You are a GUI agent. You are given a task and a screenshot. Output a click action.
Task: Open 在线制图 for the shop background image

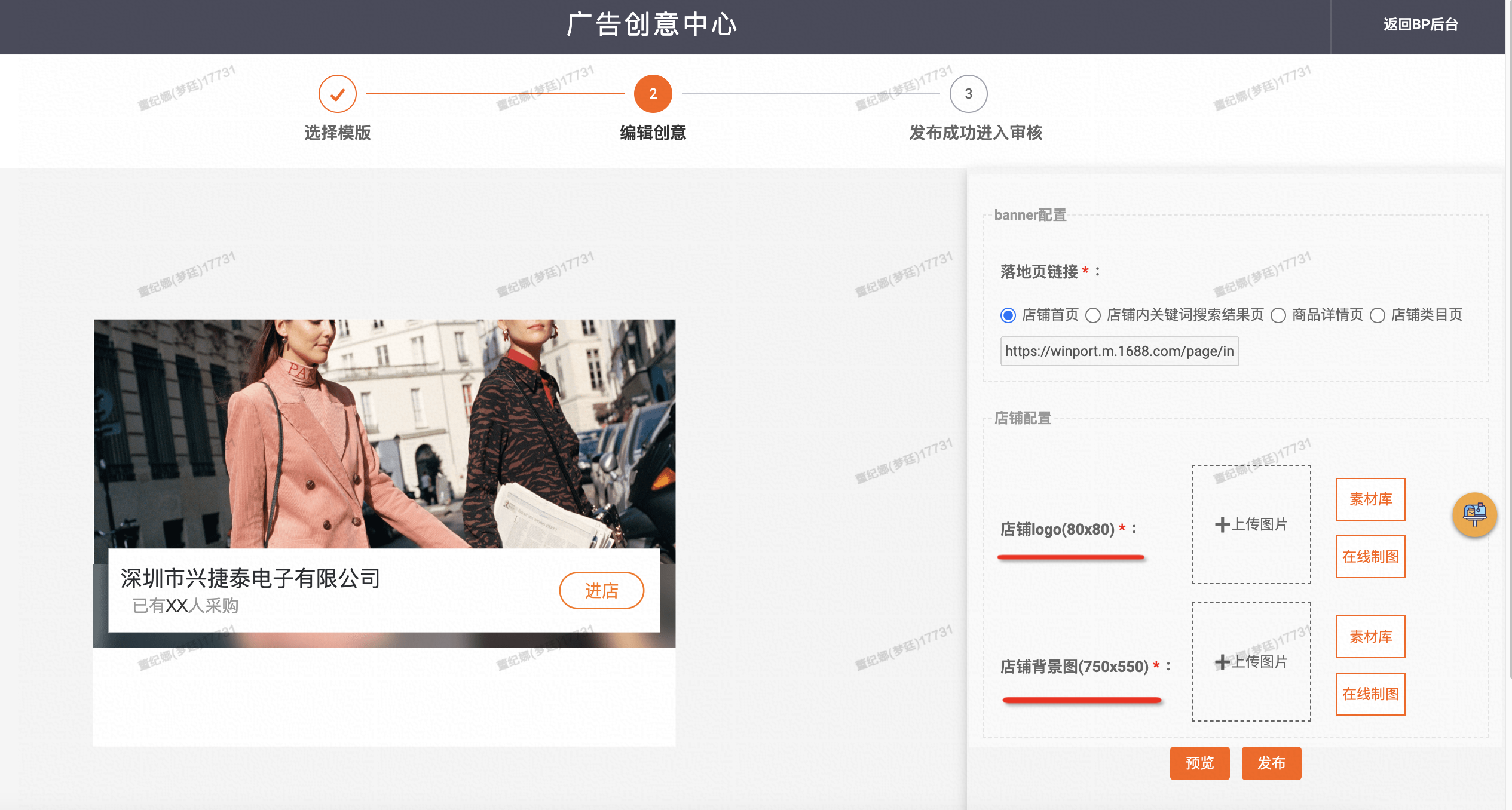pos(1370,694)
